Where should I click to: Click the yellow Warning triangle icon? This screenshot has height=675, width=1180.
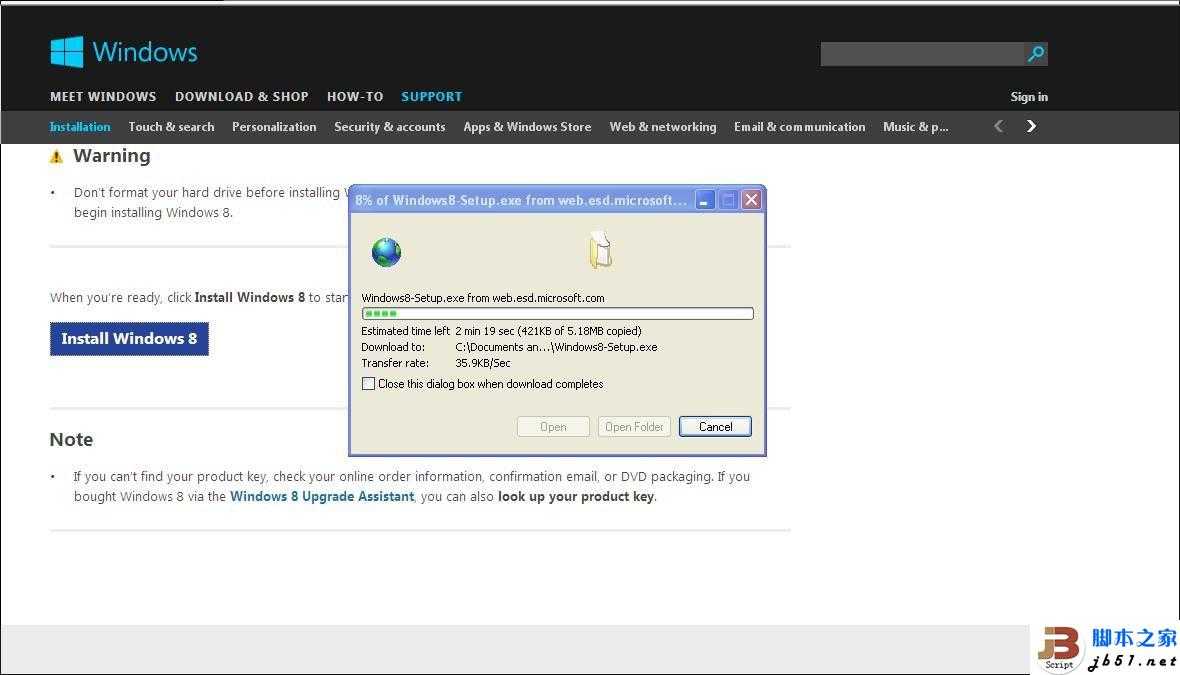coord(56,157)
